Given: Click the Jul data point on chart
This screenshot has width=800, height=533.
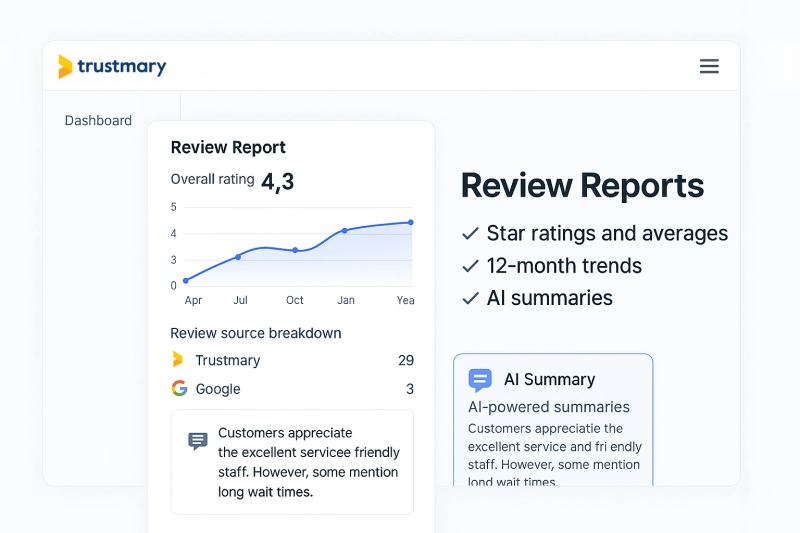Looking at the screenshot, I should (x=238, y=257).
